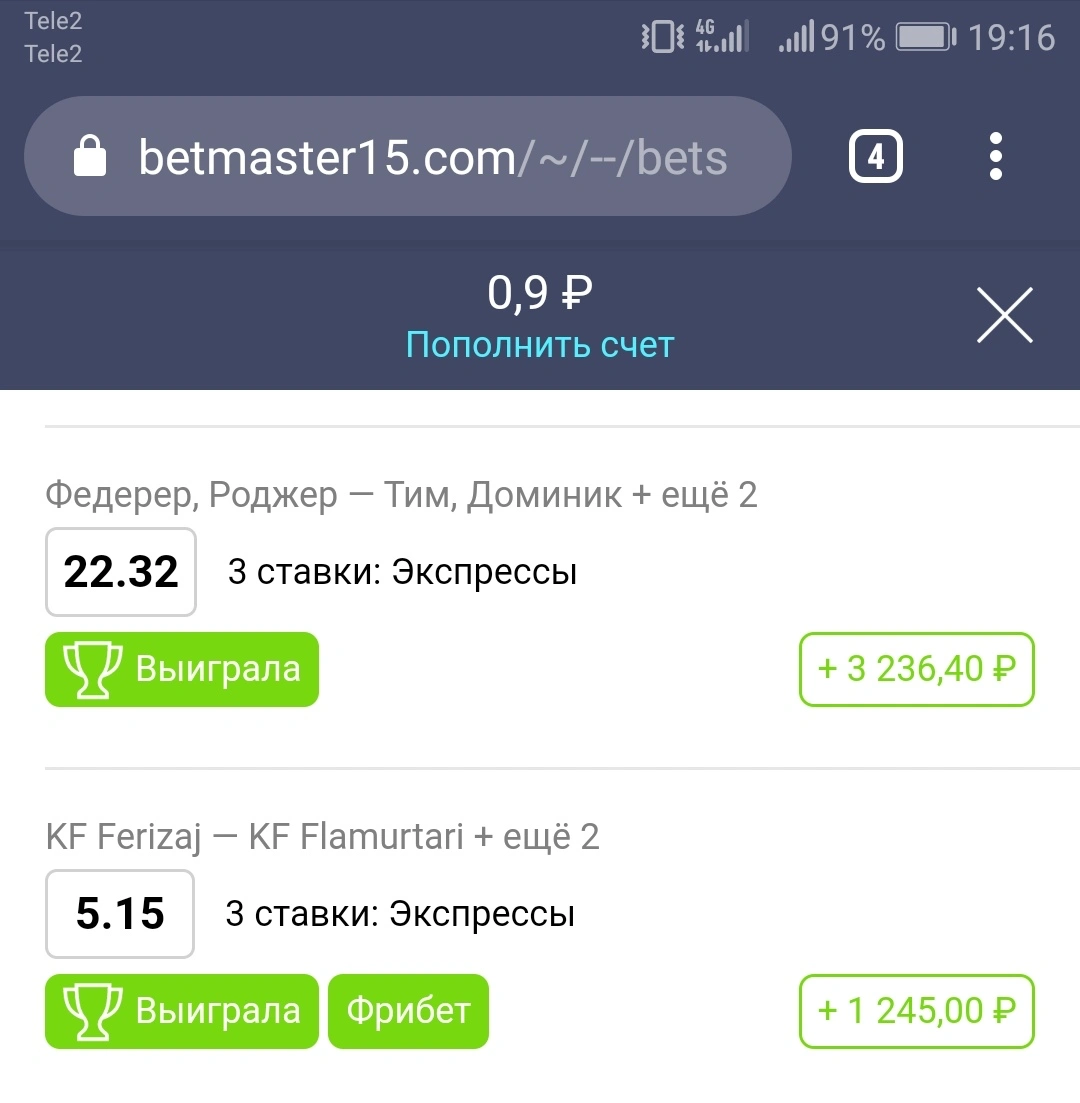Tap the battery icon in status bar
This screenshot has height=1103, width=1080.
coord(926,37)
